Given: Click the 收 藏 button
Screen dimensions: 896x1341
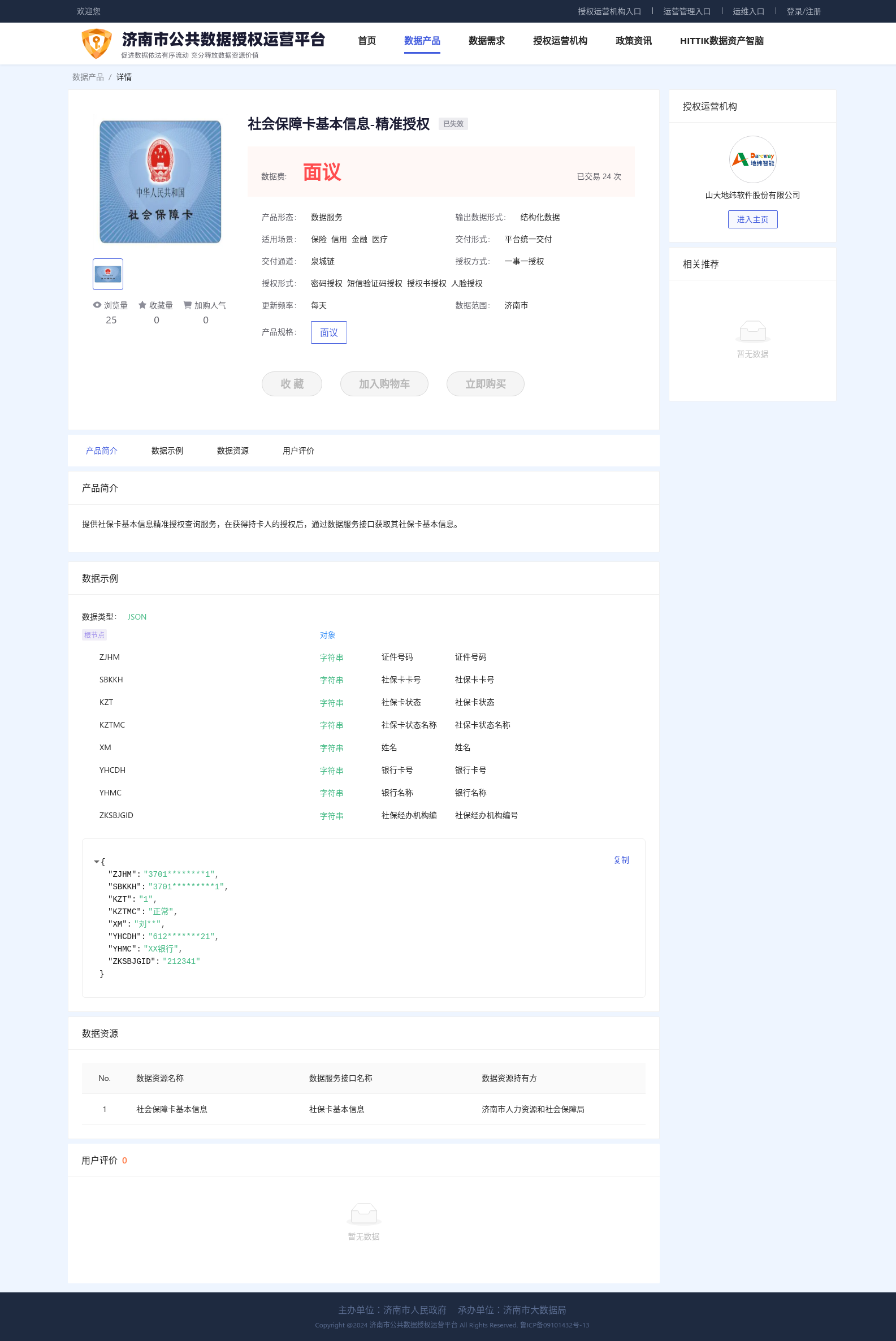Looking at the screenshot, I should tap(292, 384).
